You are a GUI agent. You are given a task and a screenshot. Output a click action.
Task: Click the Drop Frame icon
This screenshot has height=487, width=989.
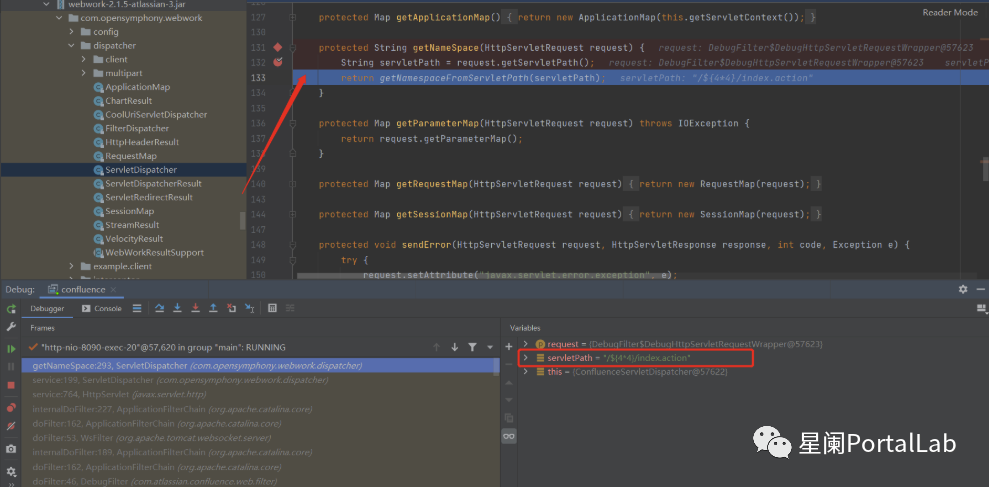(231, 308)
